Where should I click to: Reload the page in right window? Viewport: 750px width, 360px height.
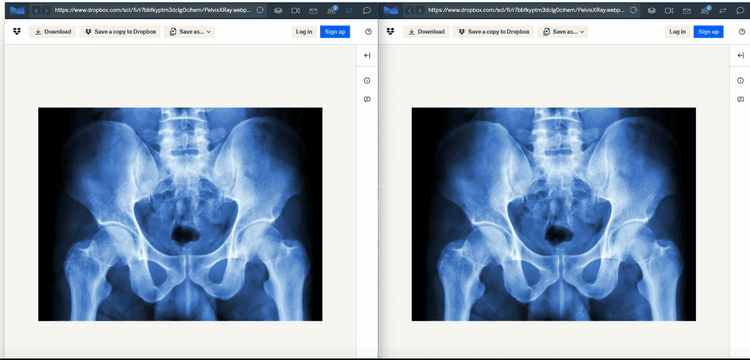pos(634,10)
